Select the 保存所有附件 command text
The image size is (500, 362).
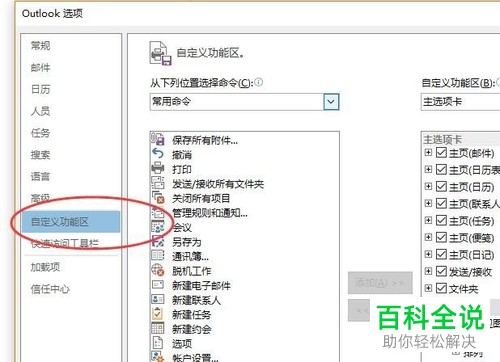pyautogui.click(x=205, y=140)
